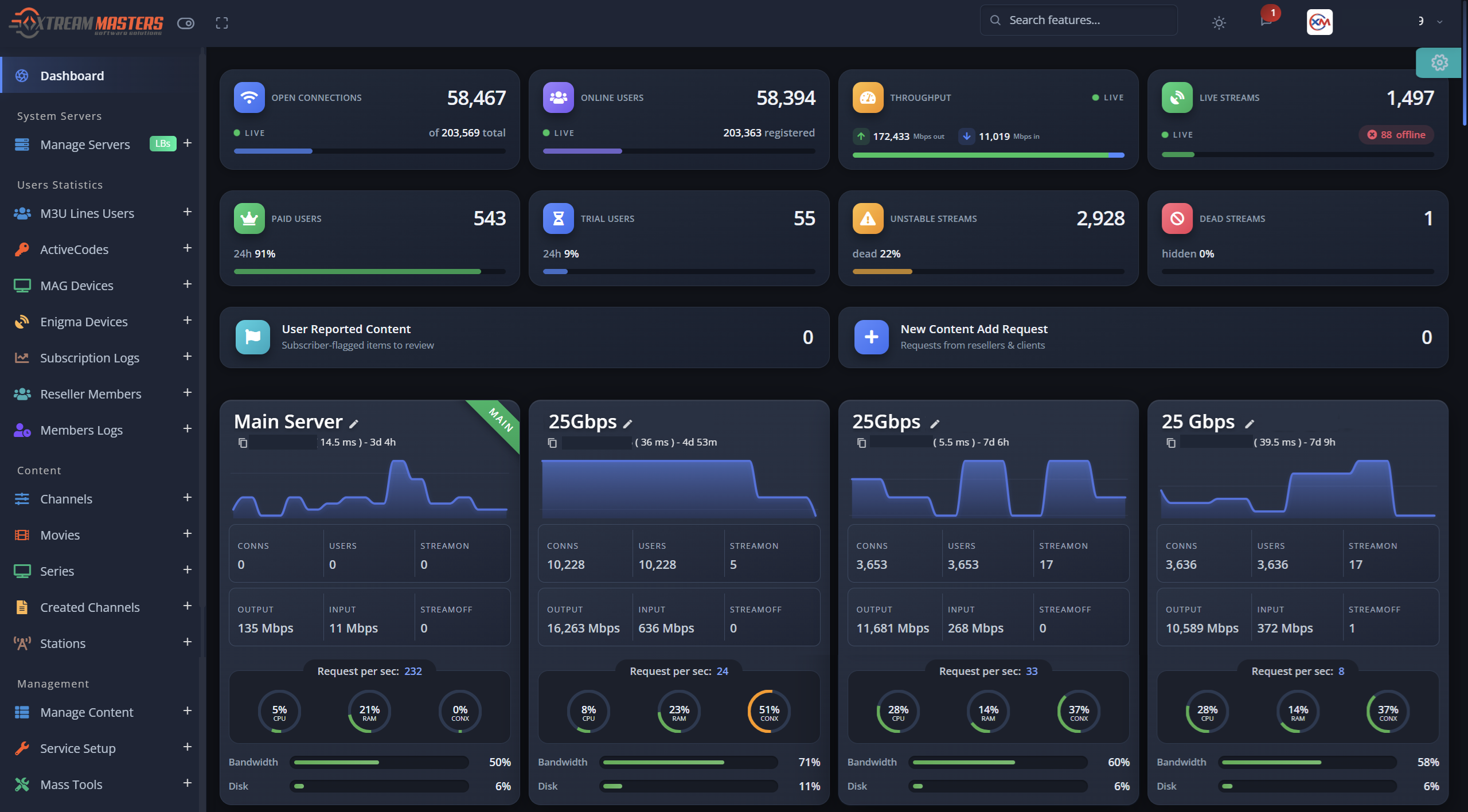1468x812 pixels.
Task: Click Throughput progress bar
Action: (x=988, y=155)
